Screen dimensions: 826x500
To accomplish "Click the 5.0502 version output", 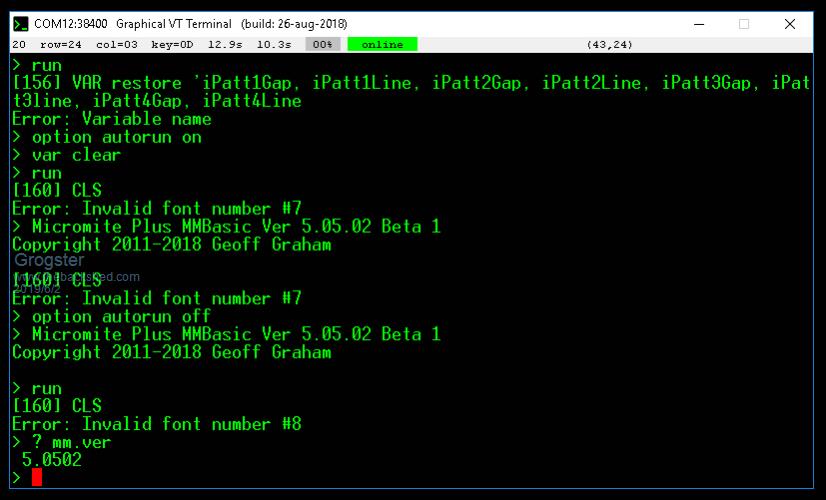I will 52,460.
